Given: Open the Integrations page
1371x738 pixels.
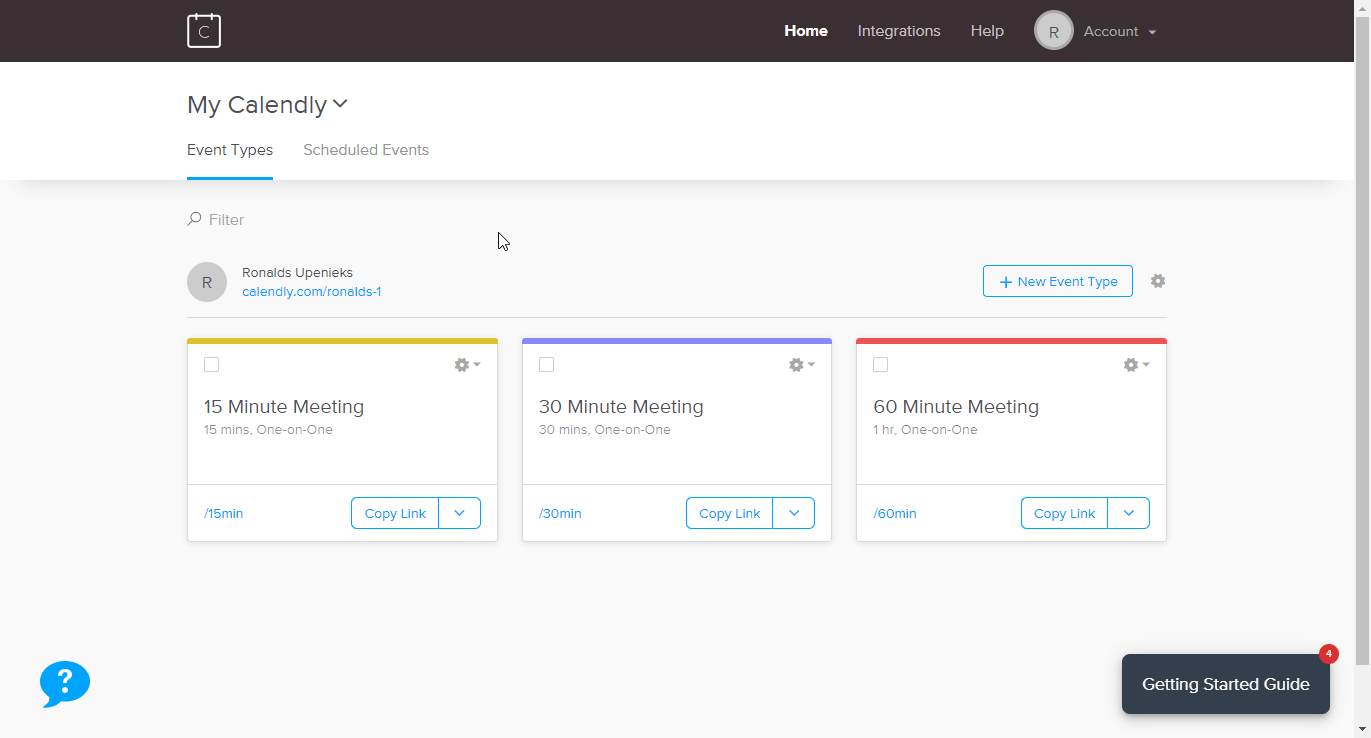Looking at the screenshot, I should 898,30.
